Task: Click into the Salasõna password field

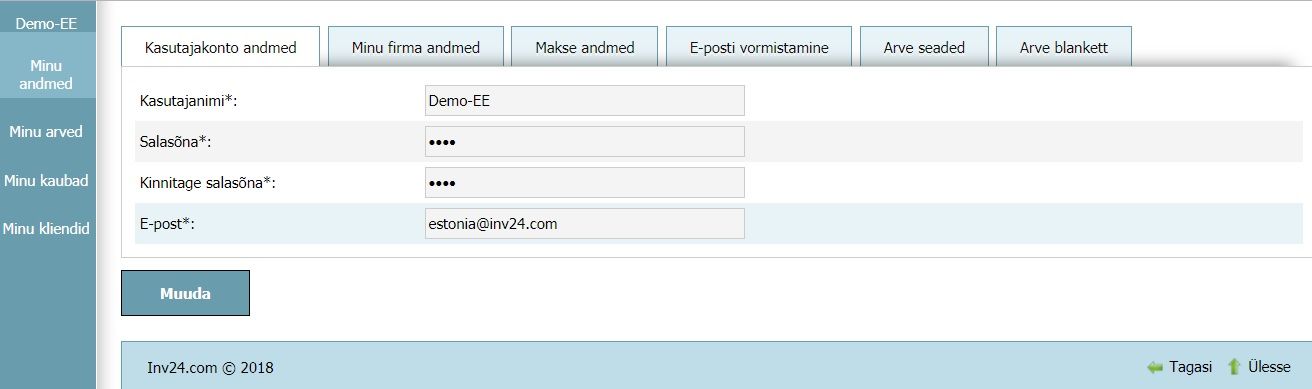Action: [x=584, y=142]
